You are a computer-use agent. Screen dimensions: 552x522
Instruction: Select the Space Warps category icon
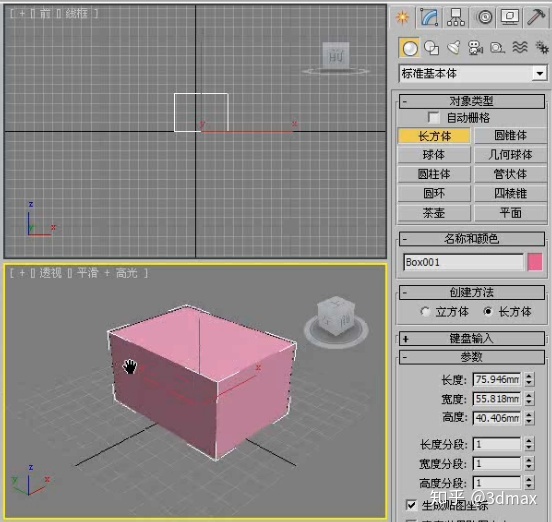click(520, 47)
